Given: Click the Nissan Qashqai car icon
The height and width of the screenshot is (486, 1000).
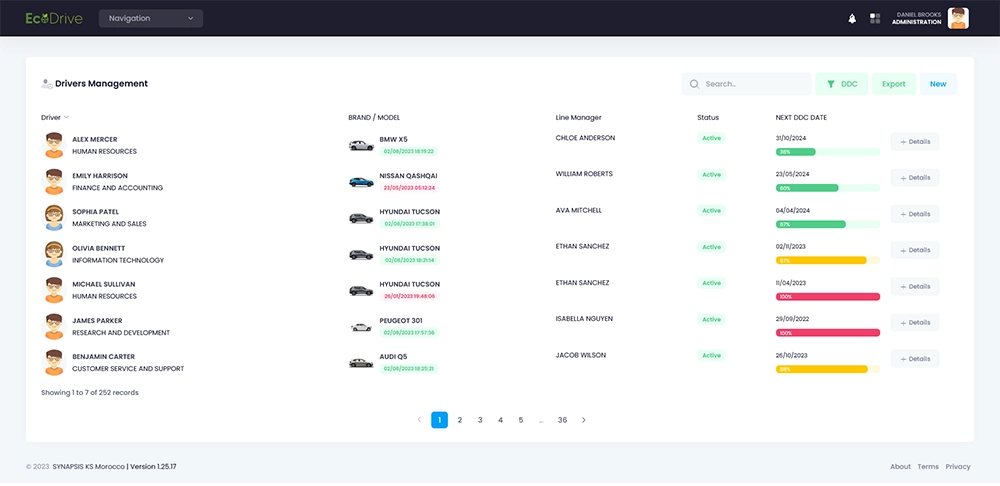Looking at the screenshot, I should pyautogui.click(x=361, y=182).
